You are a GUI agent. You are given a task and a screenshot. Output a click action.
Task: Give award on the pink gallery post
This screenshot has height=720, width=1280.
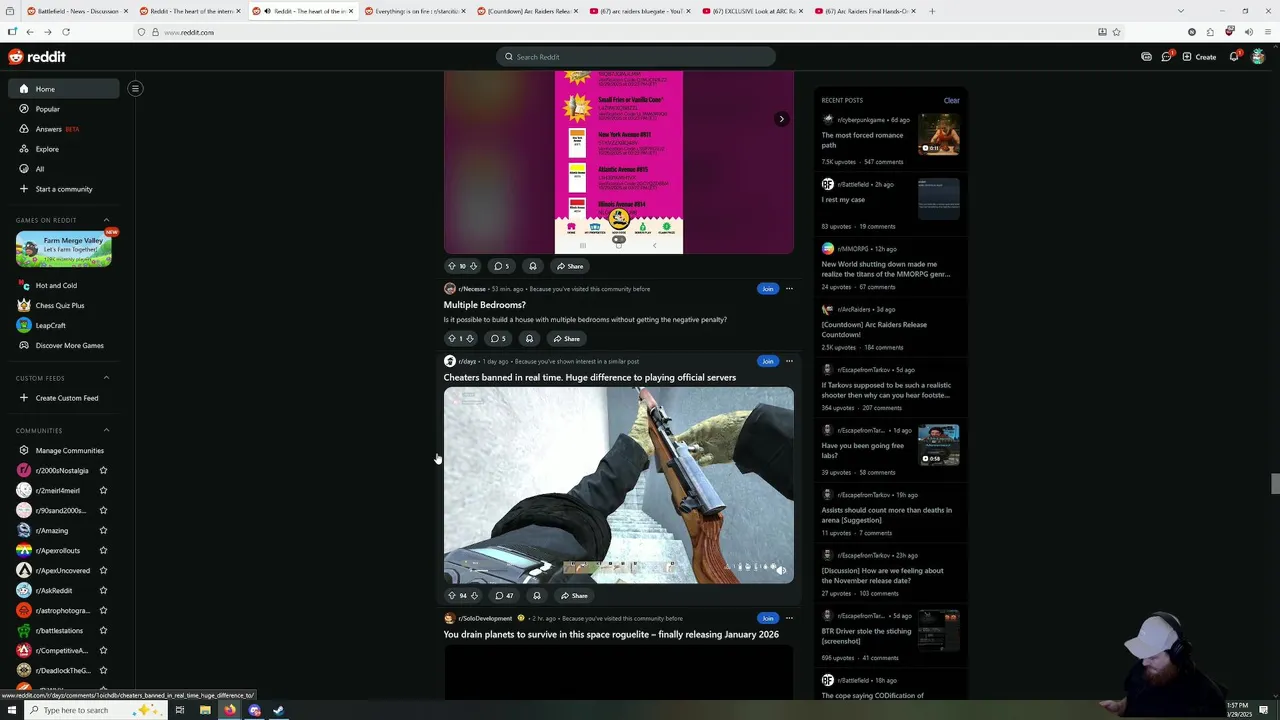(533, 266)
